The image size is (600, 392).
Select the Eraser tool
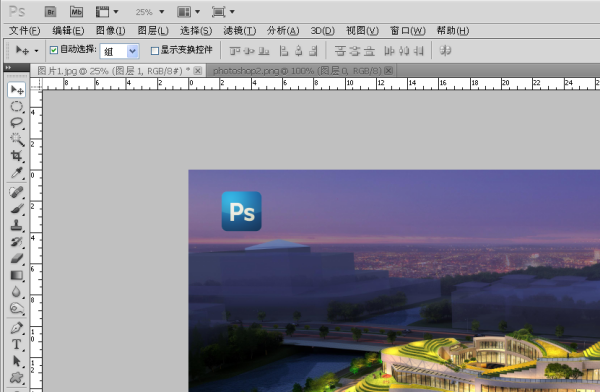point(17,258)
